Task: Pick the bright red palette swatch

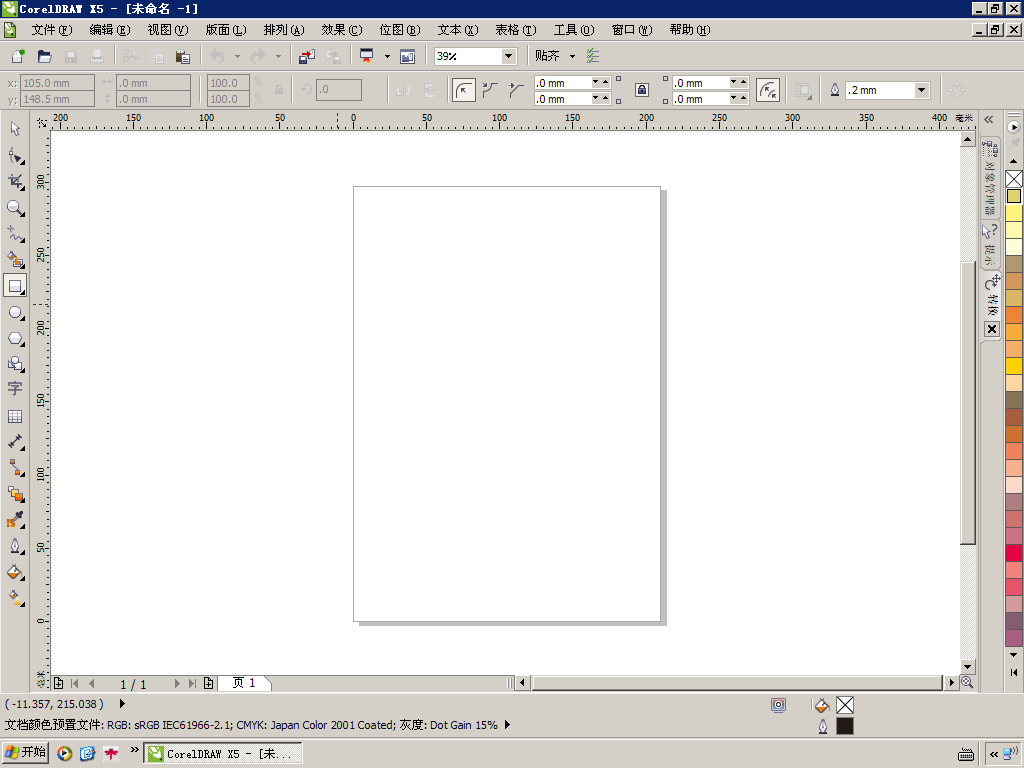Action: click(x=1014, y=552)
